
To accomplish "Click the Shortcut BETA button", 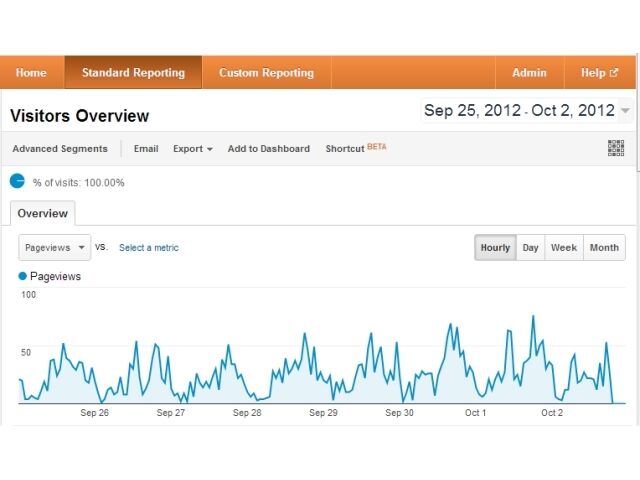I will [355, 149].
